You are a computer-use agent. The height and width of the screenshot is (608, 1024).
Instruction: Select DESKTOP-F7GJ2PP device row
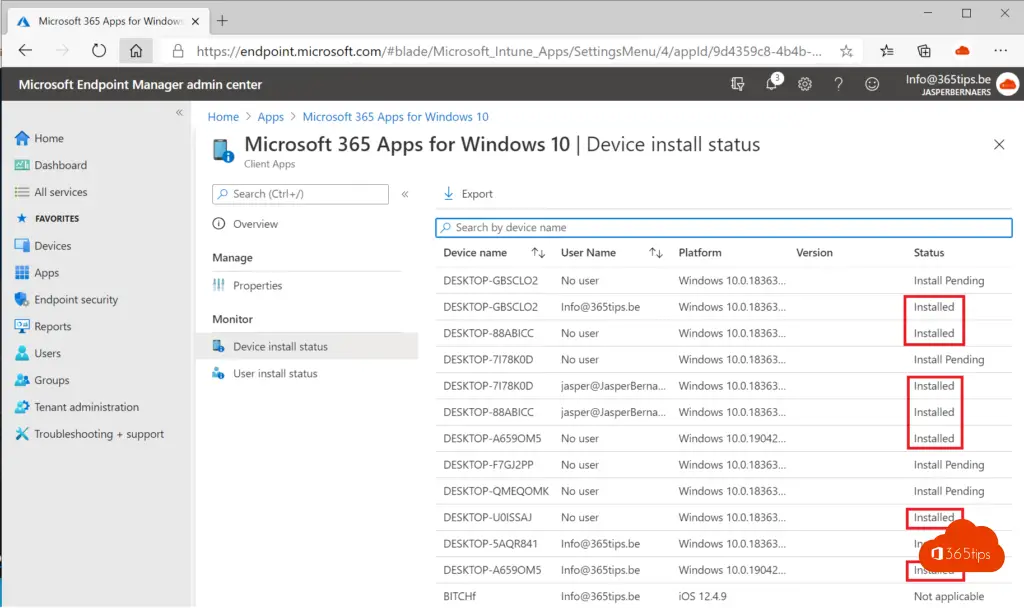coord(724,464)
